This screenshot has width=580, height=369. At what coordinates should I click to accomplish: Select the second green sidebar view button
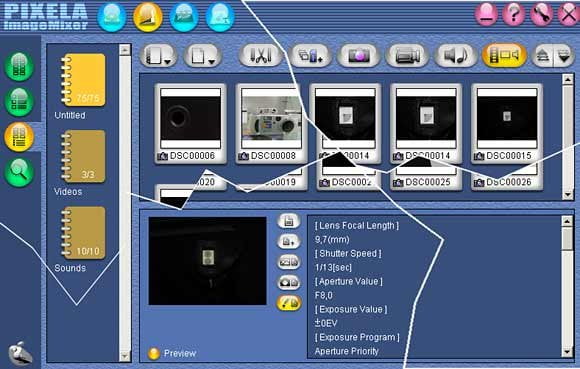coord(19,102)
